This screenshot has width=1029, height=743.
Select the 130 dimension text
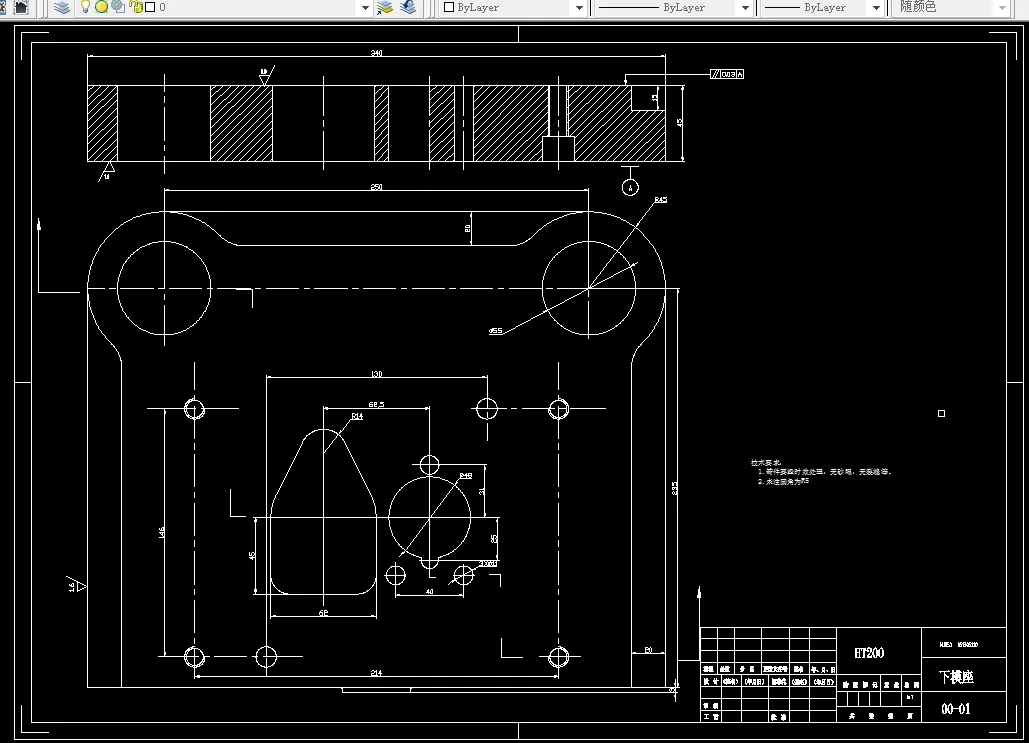377,374
